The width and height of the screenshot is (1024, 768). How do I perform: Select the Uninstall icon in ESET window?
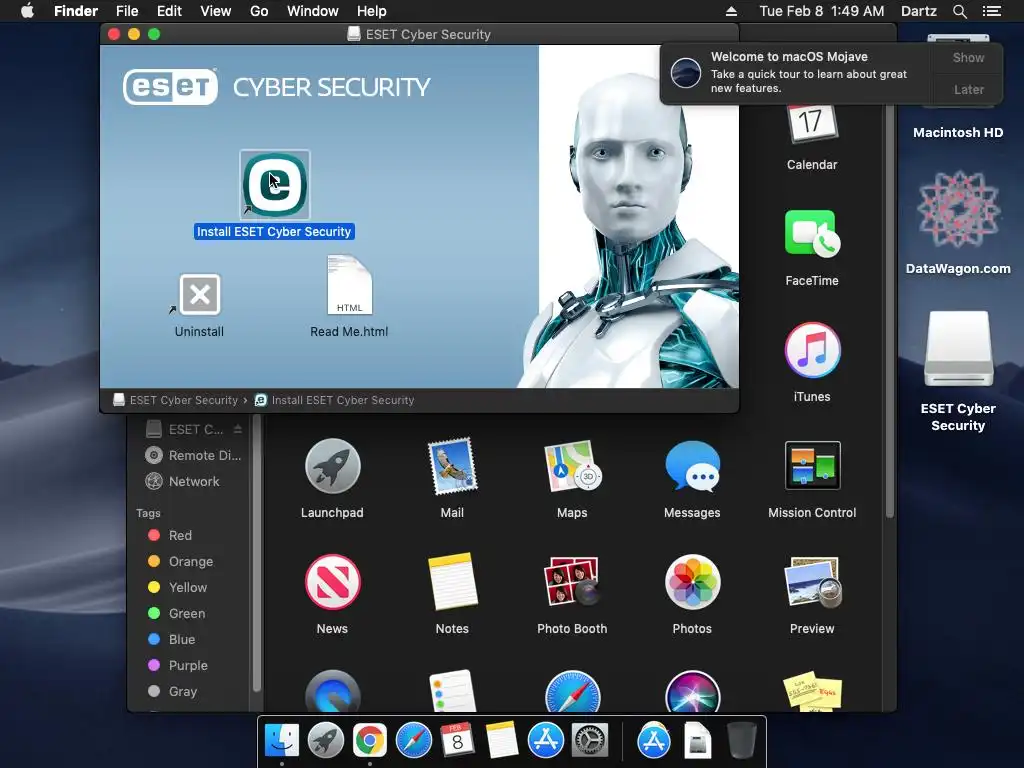[x=199, y=295]
